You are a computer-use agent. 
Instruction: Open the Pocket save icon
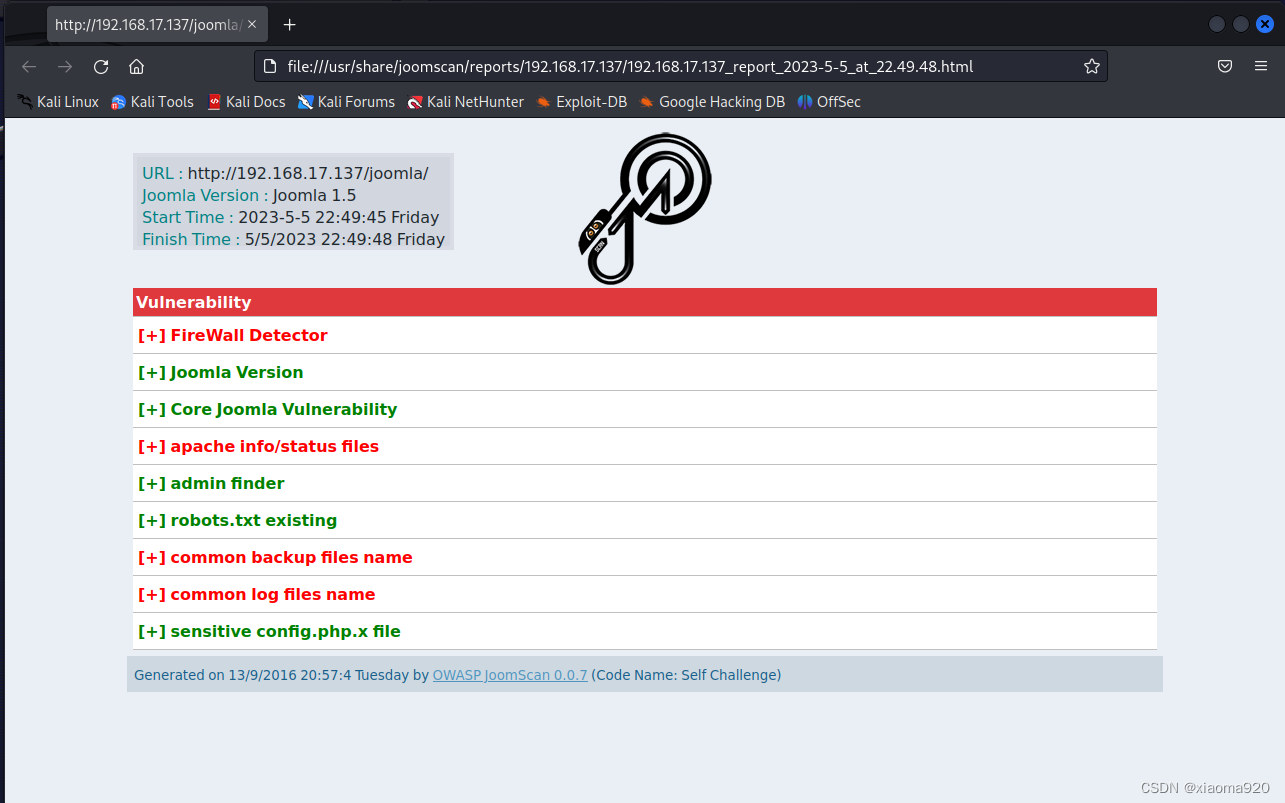point(1225,67)
